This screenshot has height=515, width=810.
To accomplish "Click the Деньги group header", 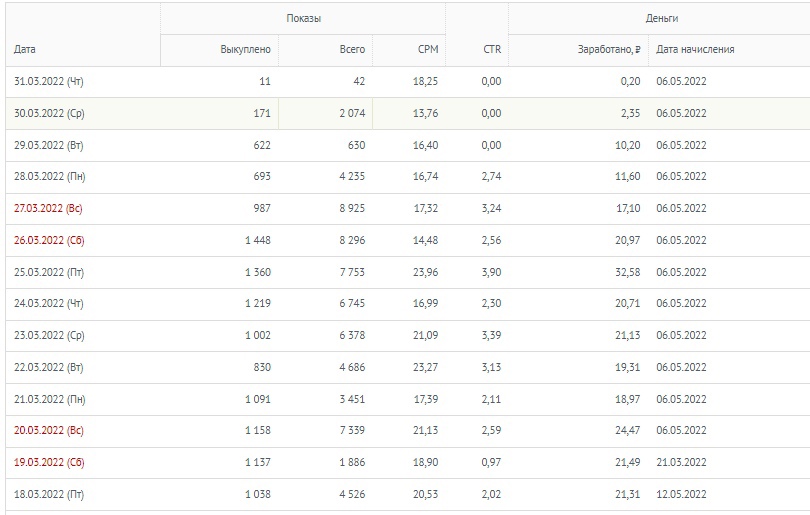I will click(x=662, y=18).
